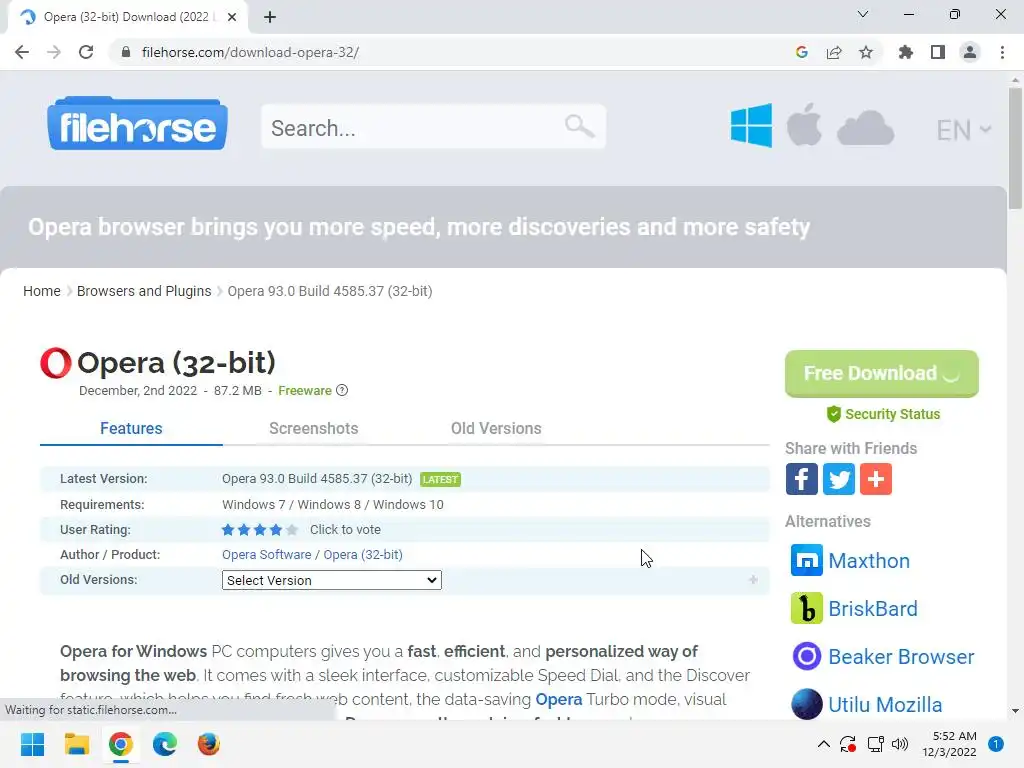Click the Home breadcrumb link
The width and height of the screenshot is (1024, 768).
click(42, 291)
